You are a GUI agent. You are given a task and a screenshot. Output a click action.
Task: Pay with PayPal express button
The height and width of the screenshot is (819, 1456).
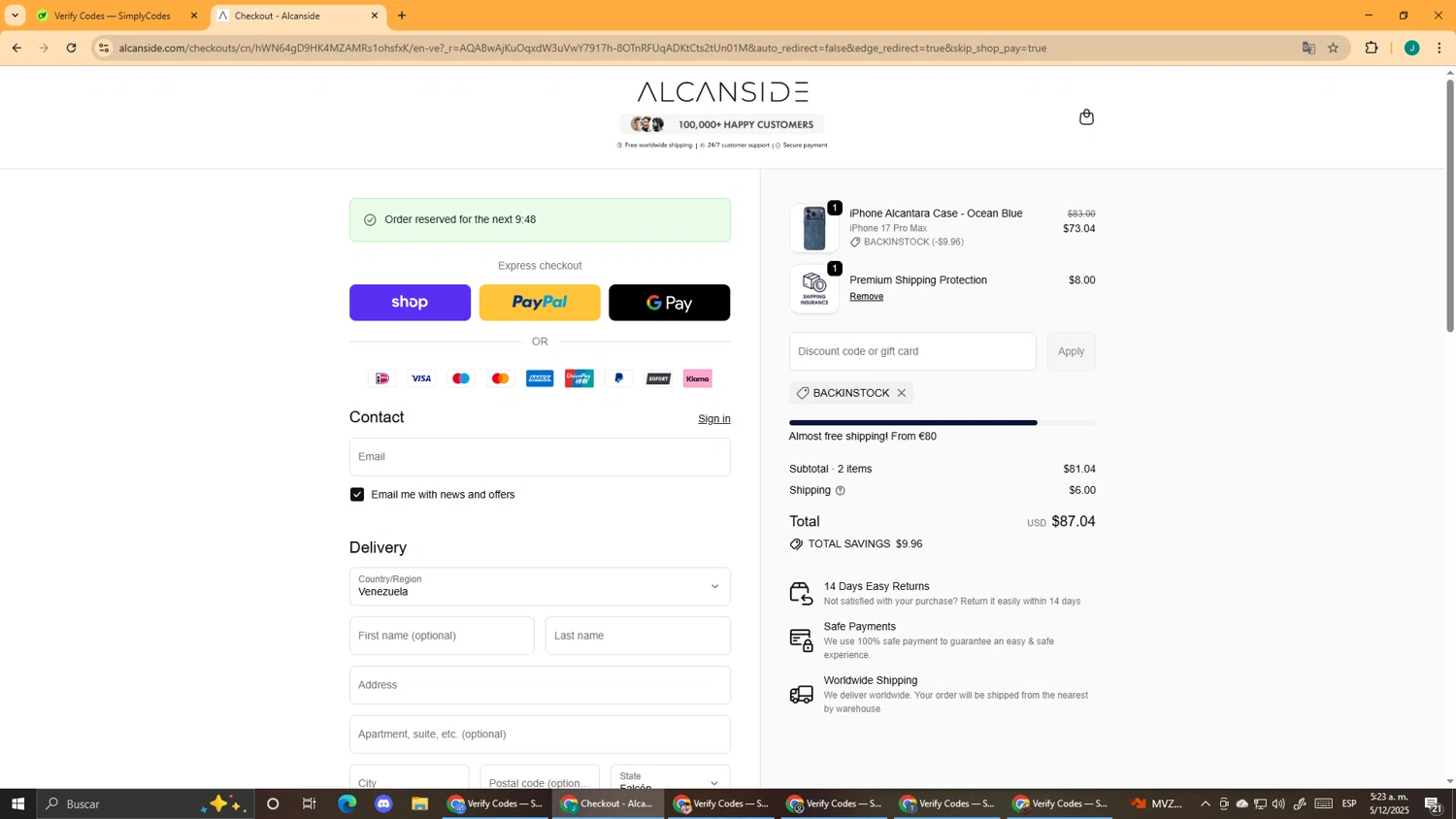(540, 303)
